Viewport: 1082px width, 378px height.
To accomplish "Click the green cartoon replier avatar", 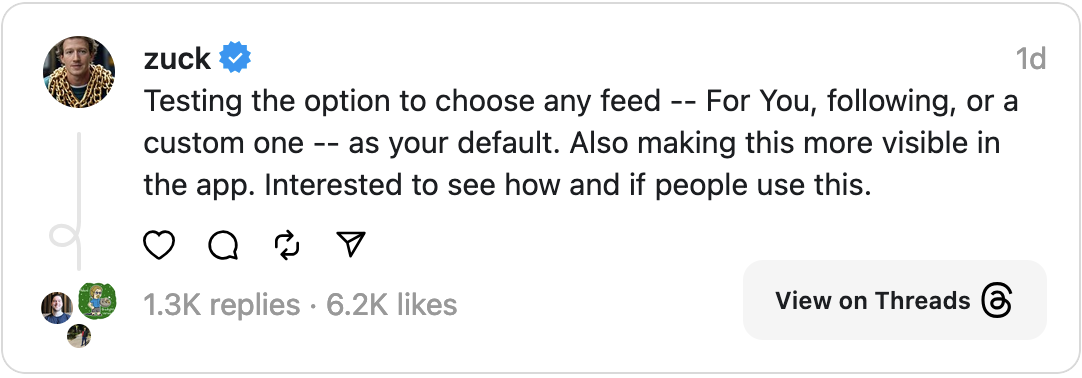I will [97, 301].
